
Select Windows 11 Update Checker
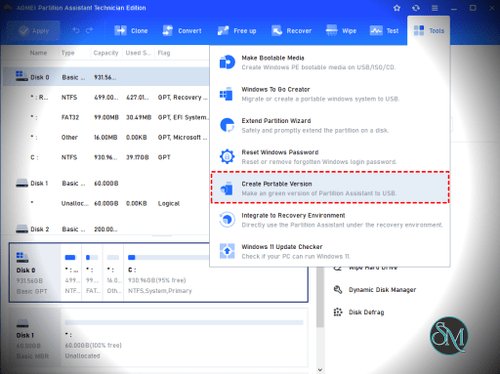tap(330, 251)
